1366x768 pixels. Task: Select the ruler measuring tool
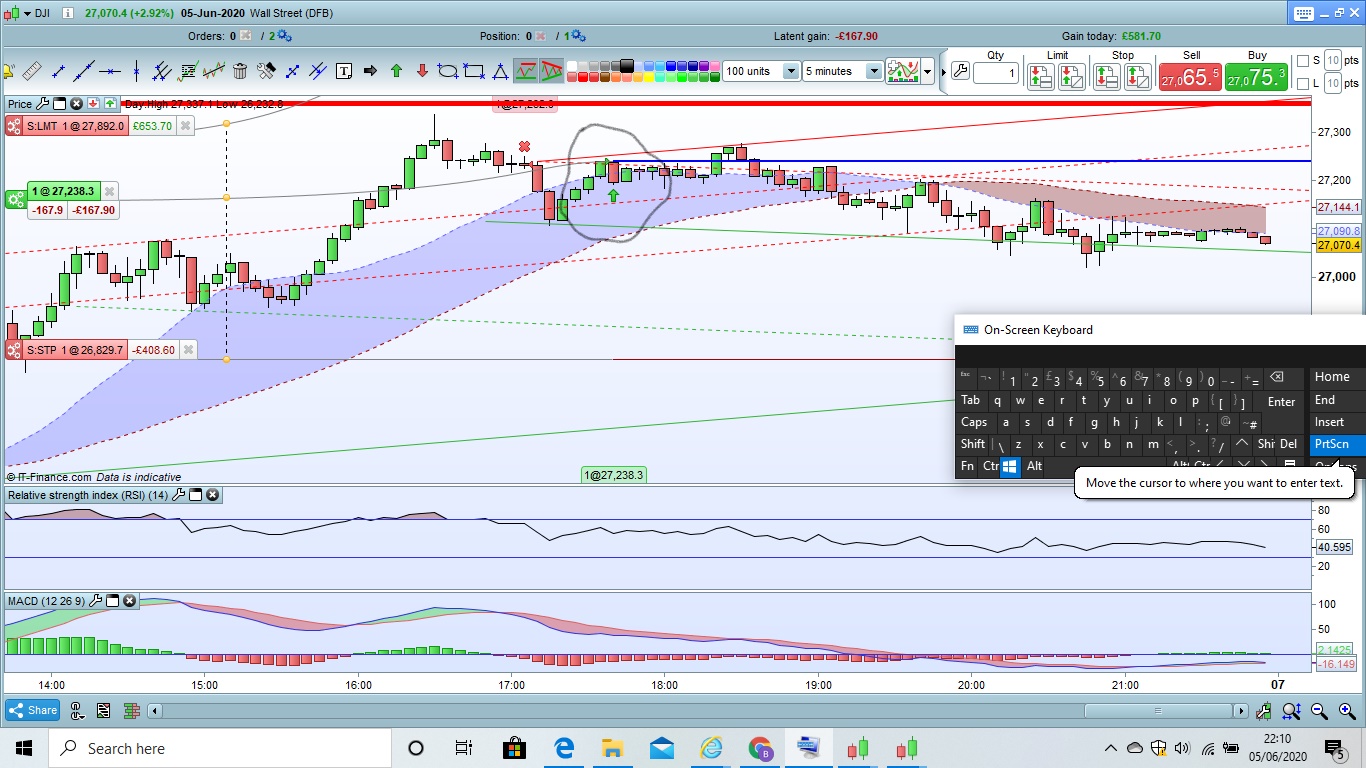coord(33,71)
